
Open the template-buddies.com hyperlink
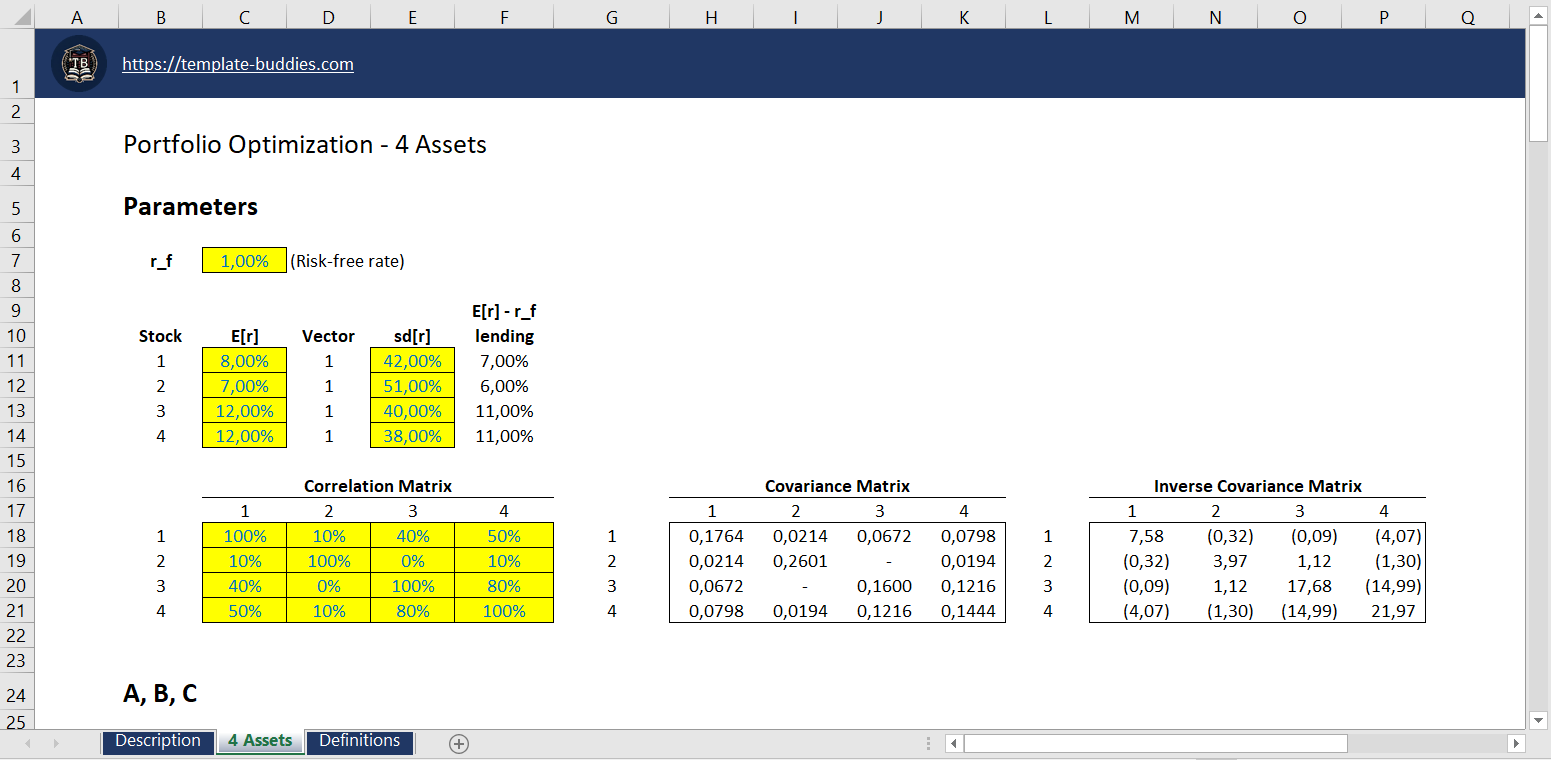[237, 63]
